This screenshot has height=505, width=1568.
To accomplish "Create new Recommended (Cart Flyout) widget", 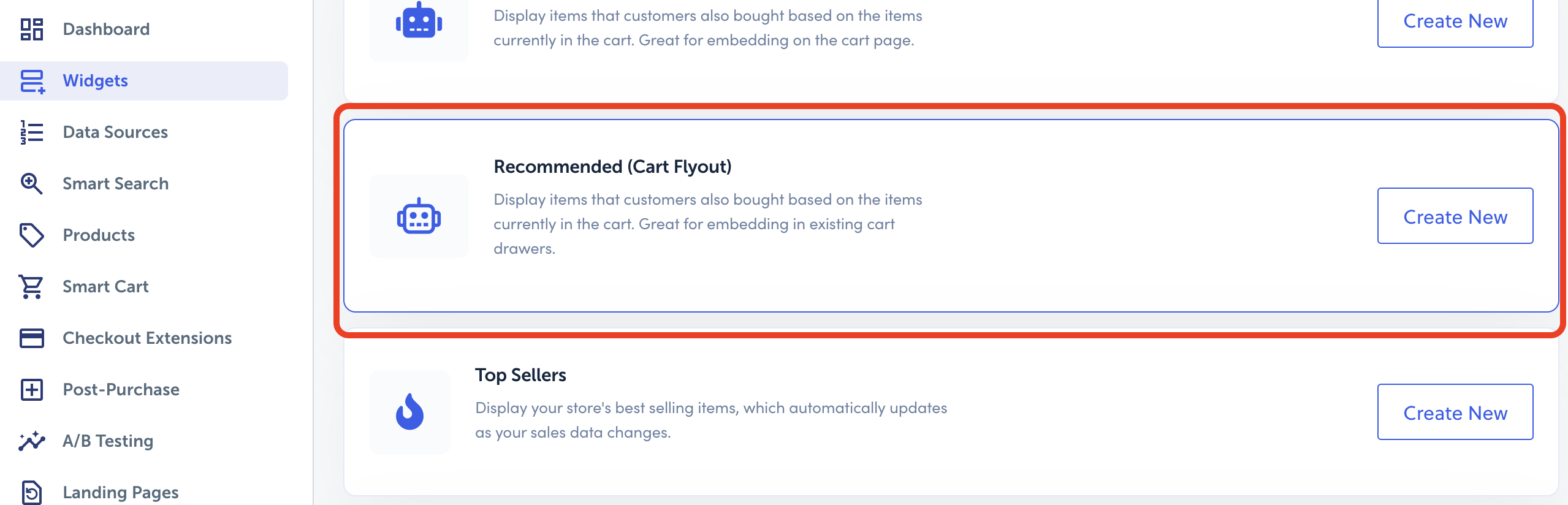I will (1455, 216).
